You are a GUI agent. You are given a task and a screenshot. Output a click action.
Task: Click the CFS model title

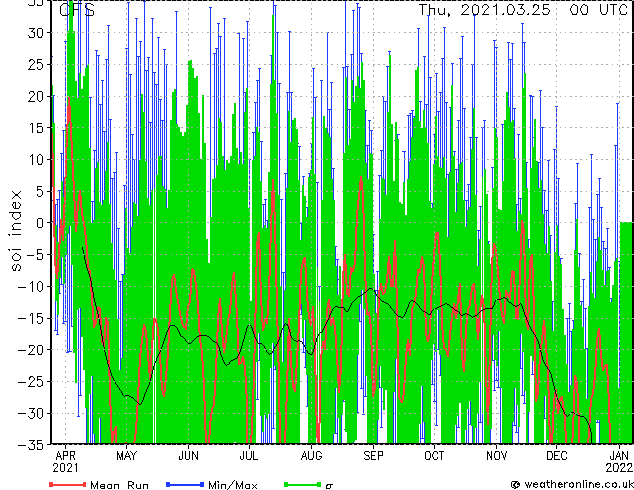pos(77,10)
